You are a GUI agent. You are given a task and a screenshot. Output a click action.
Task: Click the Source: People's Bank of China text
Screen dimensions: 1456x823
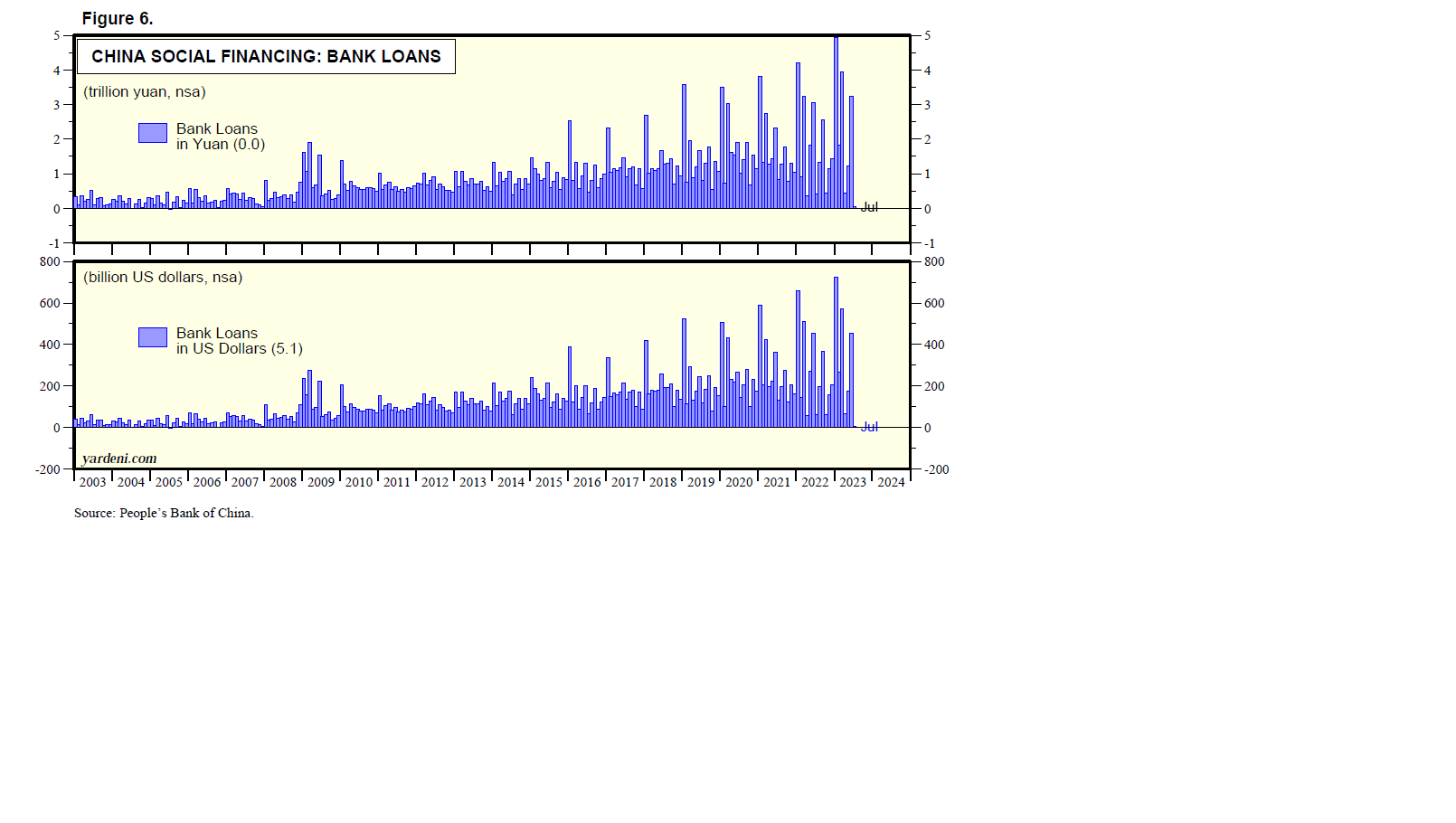pos(164,513)
